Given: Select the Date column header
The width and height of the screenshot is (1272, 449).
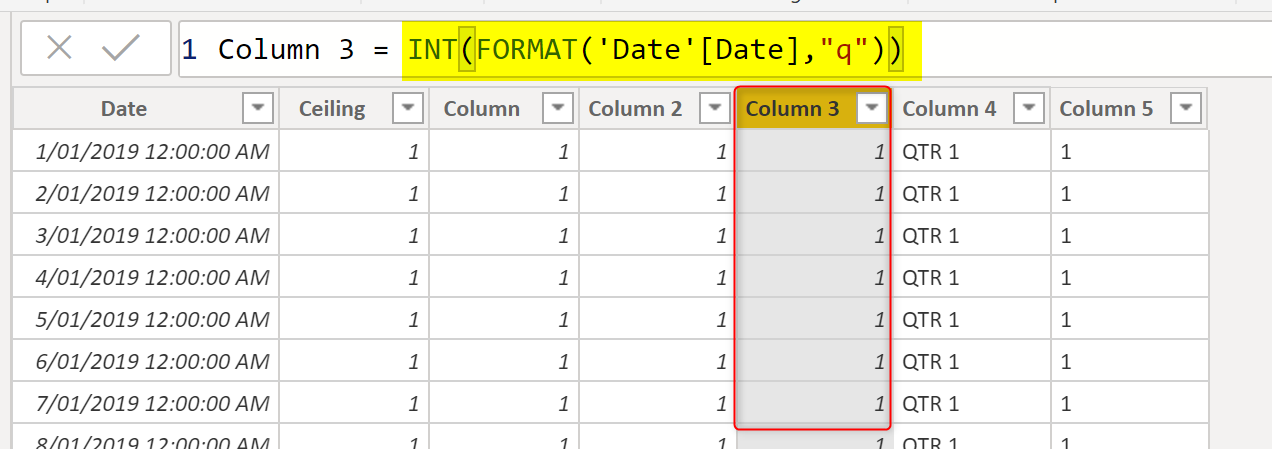Looking at the screenshot, I should 124,109.
